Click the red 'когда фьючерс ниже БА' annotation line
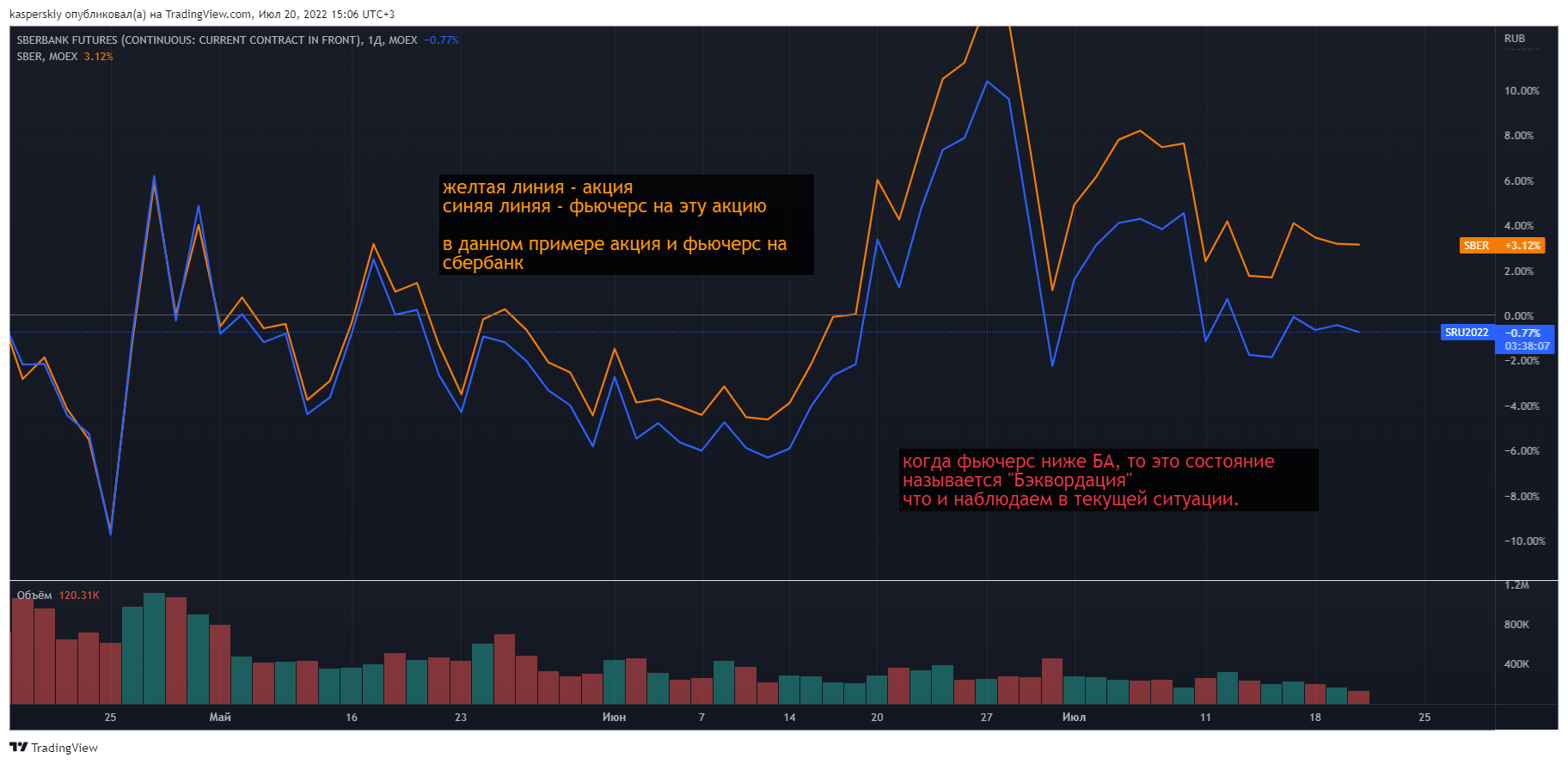The image size is (1568, 764). click(1088, 461)
